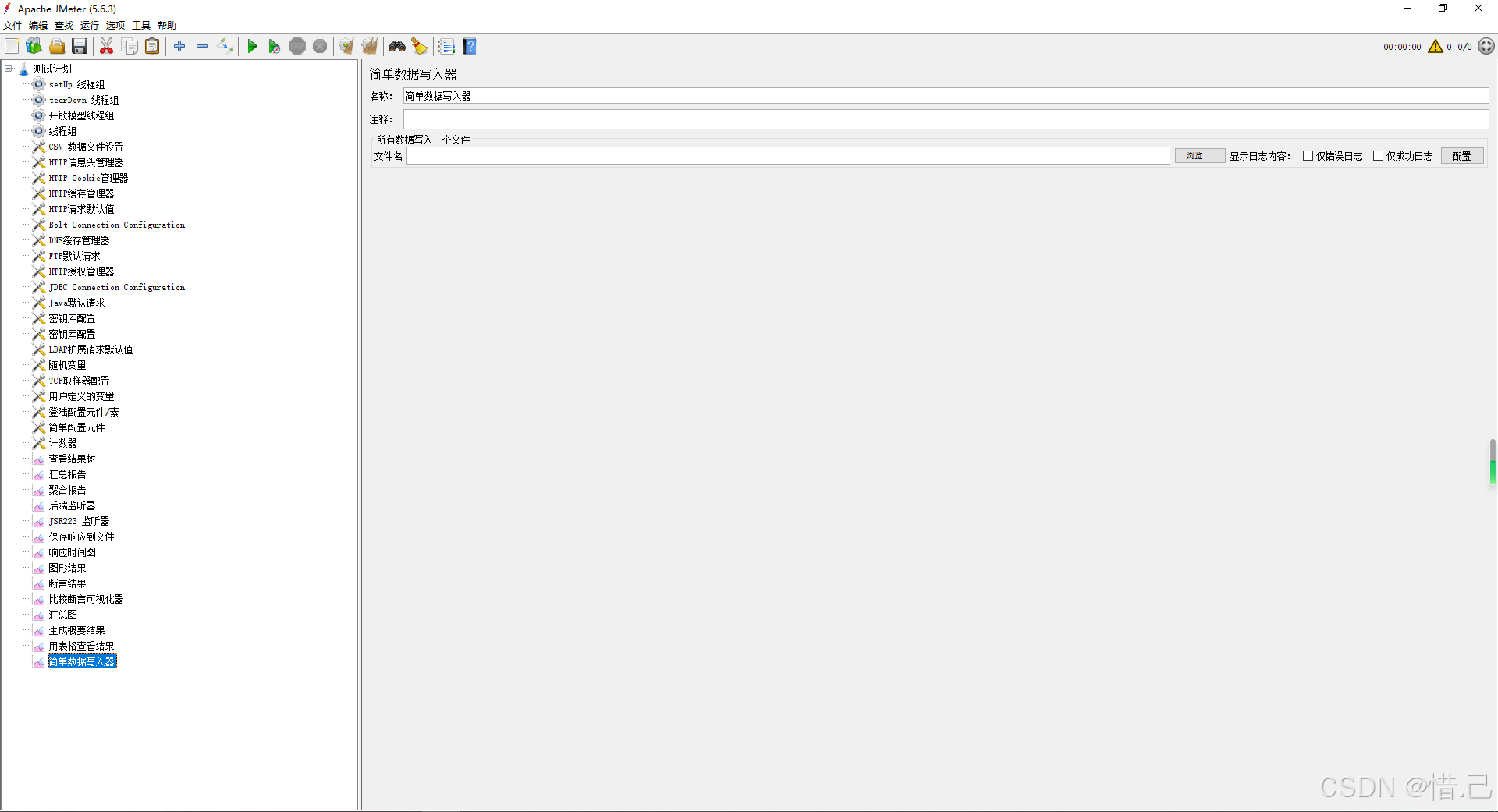The image size is (1498, 812).
Task: Click the Toggle enable/disable icon
Action: pyautogui.click(x=225, y=47)
